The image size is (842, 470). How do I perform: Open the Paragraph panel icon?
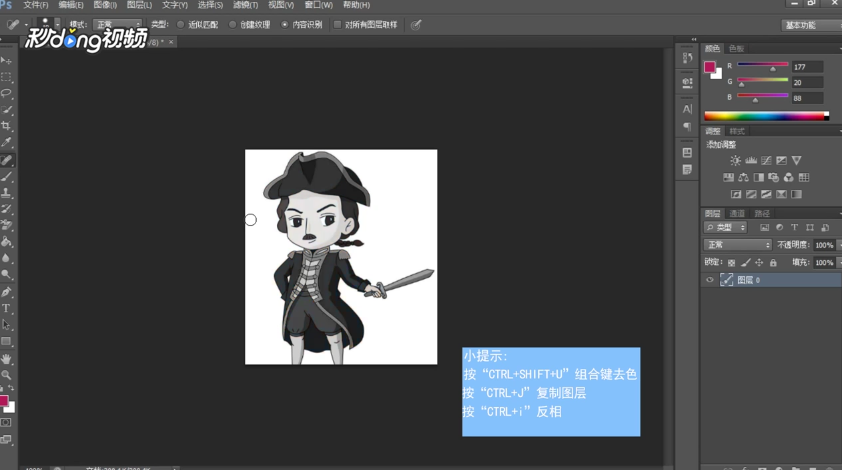point(687,126)
